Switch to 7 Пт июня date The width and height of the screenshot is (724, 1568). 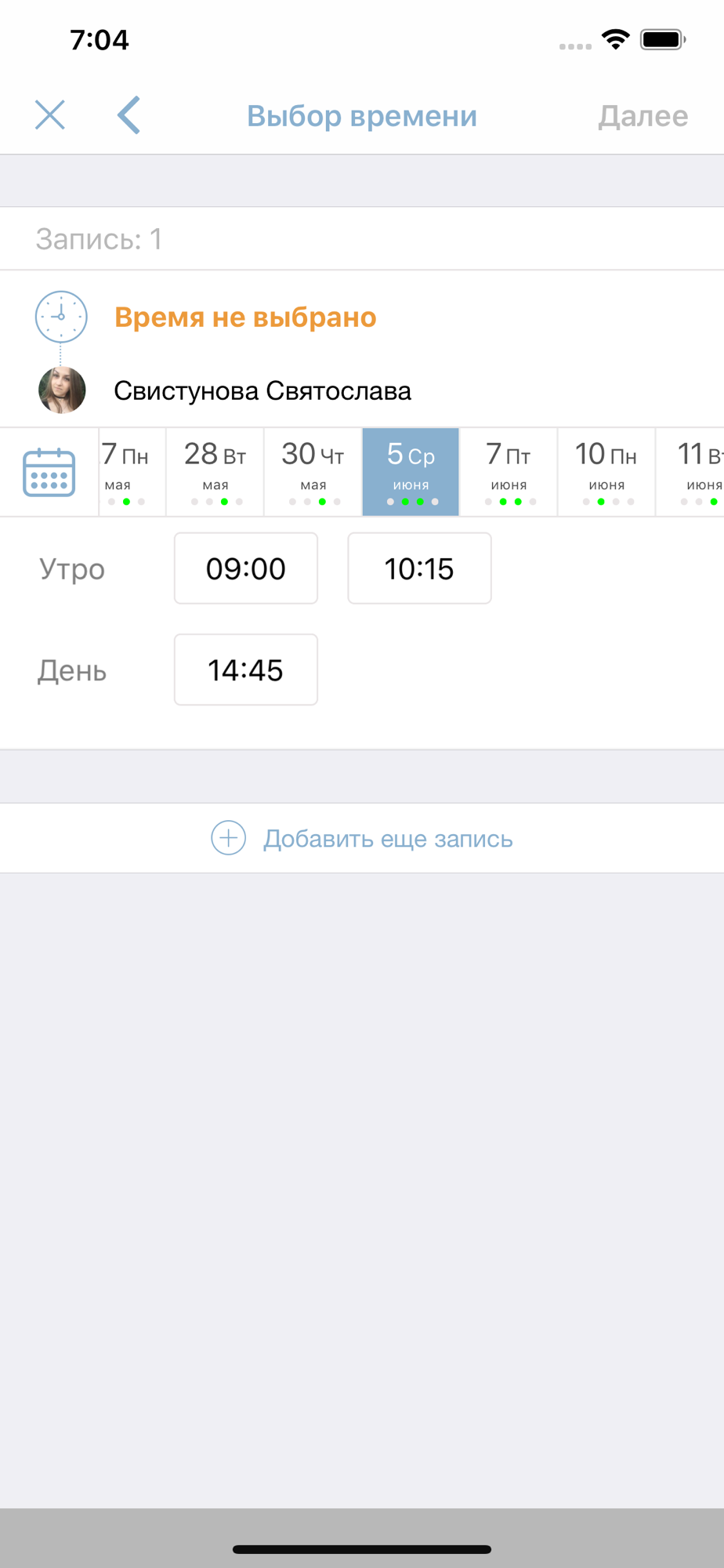point(509,472)
